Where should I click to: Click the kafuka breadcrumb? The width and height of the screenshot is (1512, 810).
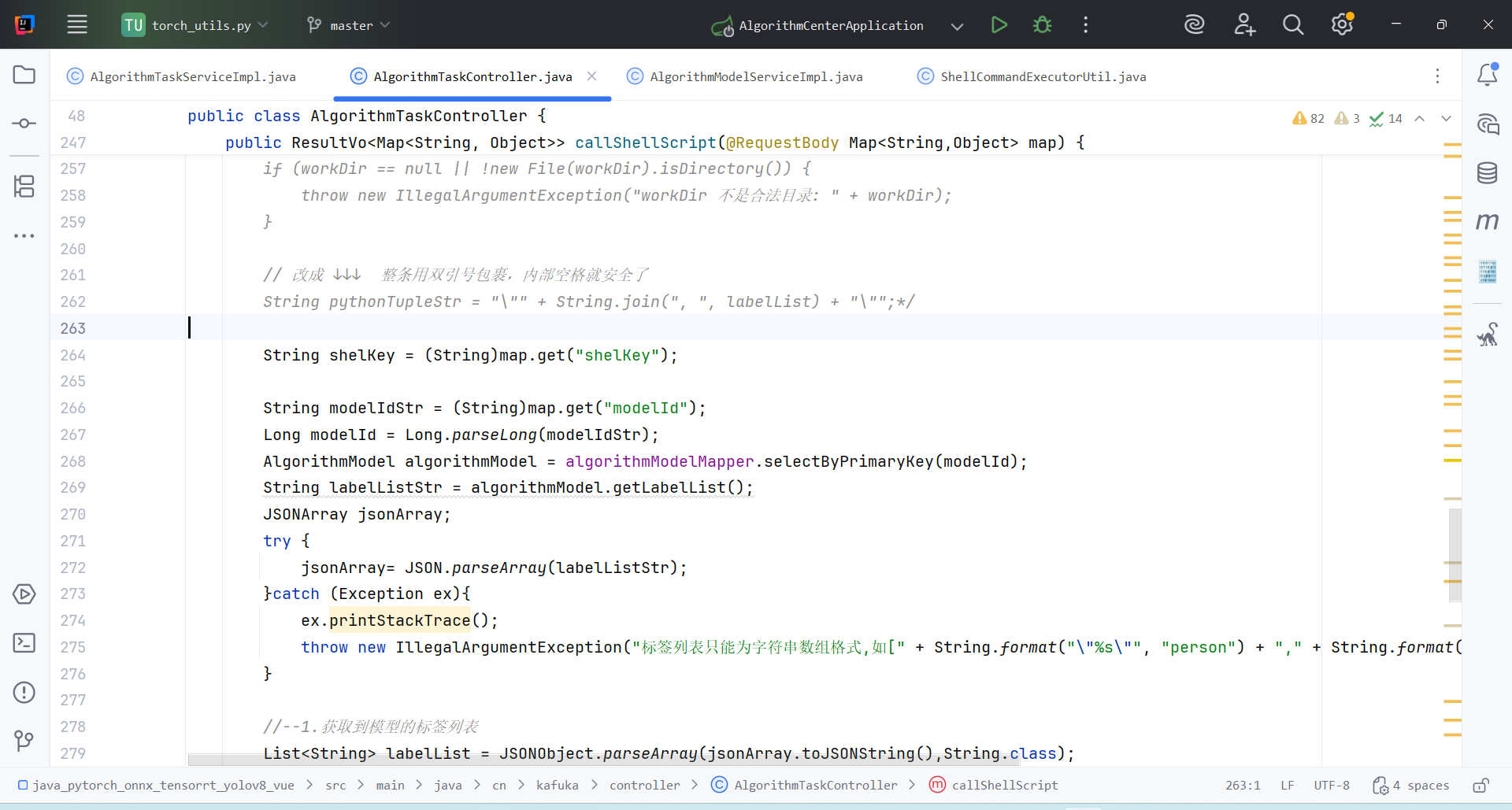click(x=557, y=785)
